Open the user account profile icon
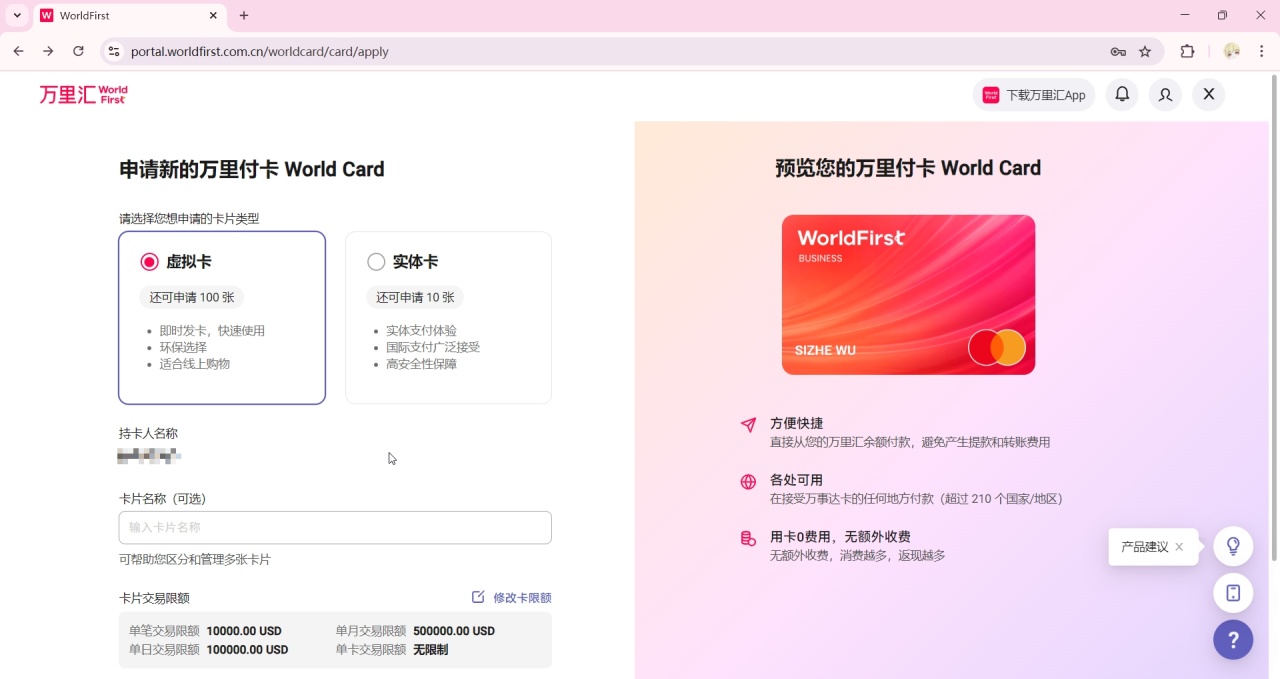Screen dimensions: 1280x679 (x=1165, y=95)
